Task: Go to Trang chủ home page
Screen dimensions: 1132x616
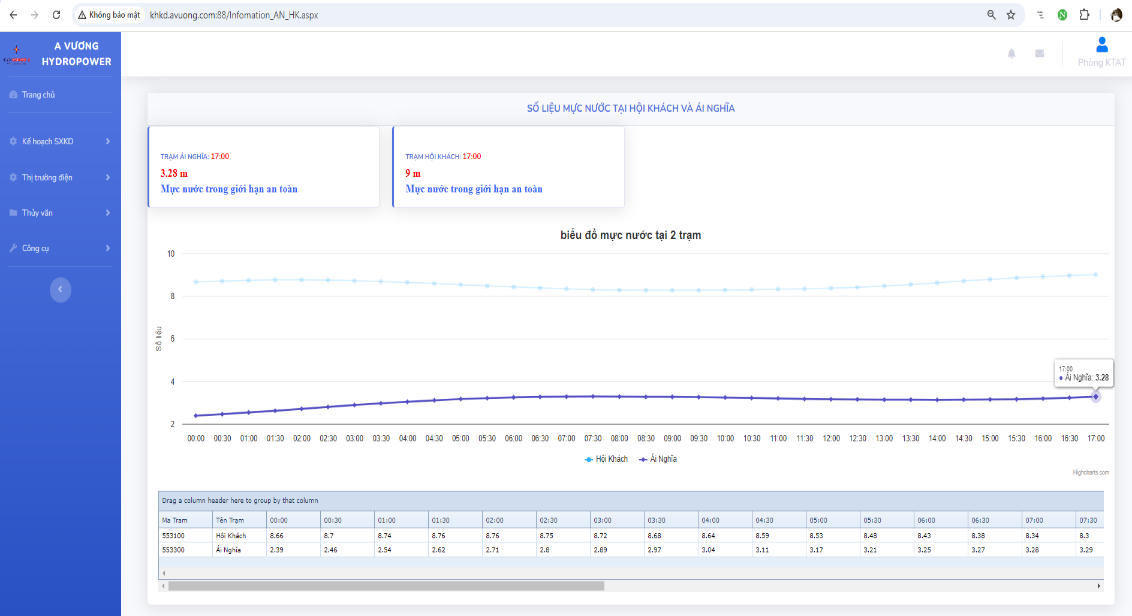Action: (x=38, y=95)
